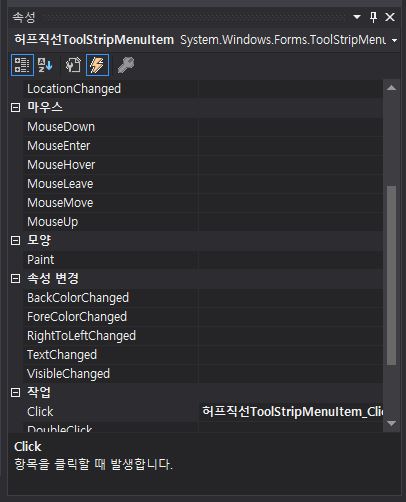Screen dimensions: 406x502
Task: Select the Paint event row
Action: pos(203,260)
